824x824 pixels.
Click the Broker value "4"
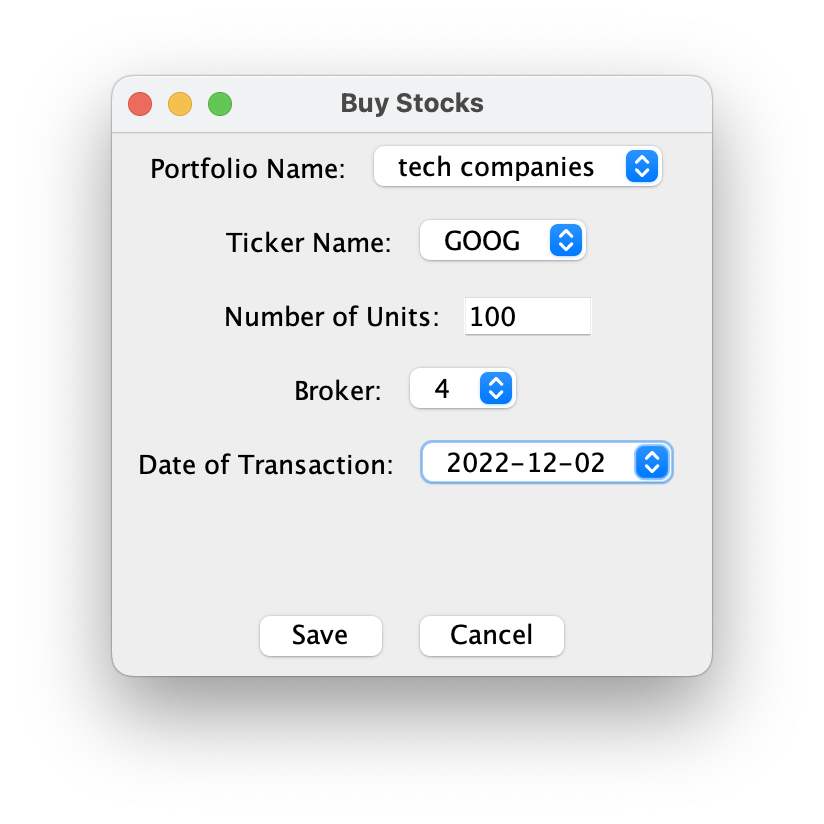coord(444,388)
